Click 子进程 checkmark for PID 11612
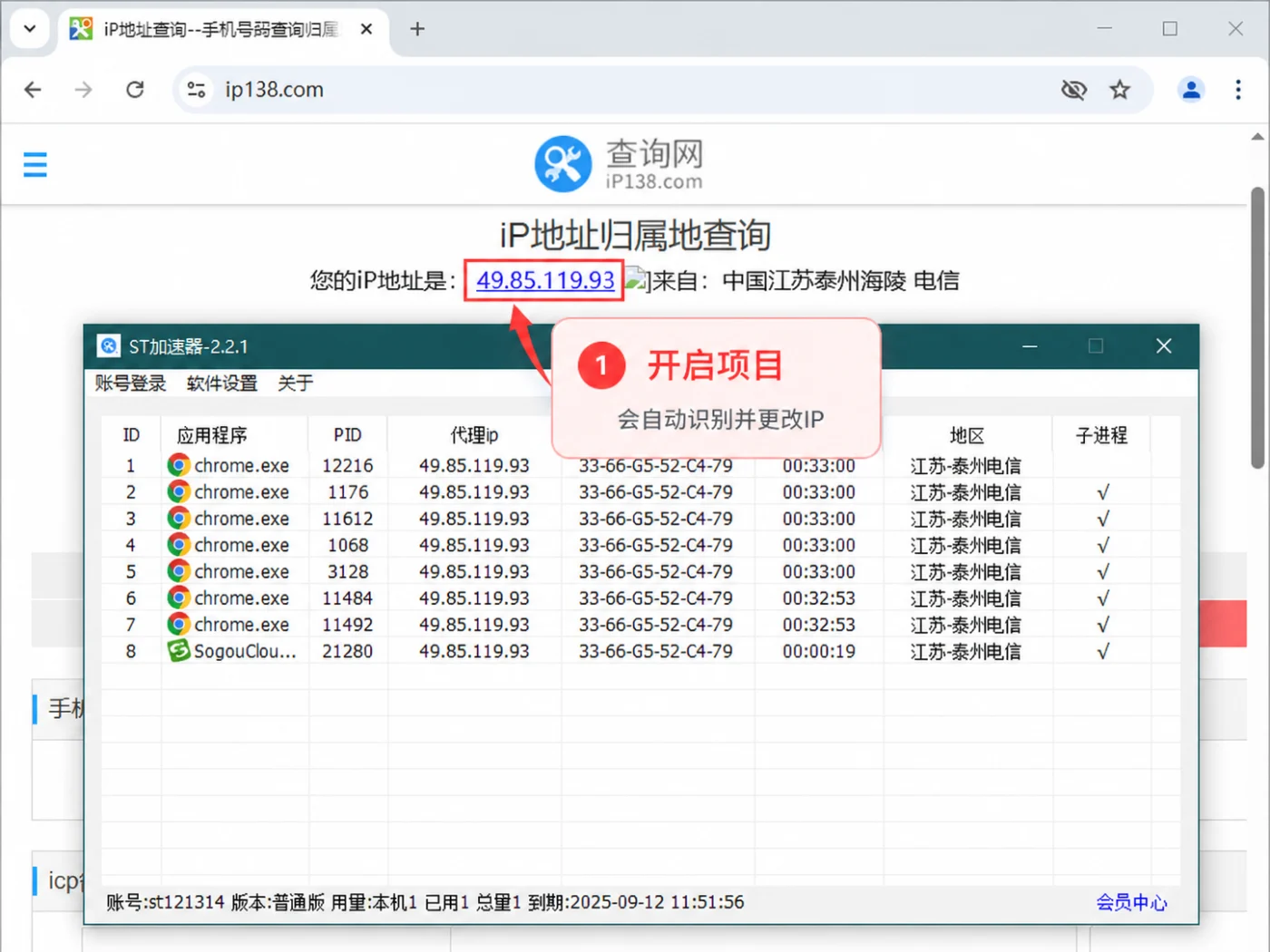The height and width of the screenshot is (952, 1270). point(1103,519)
